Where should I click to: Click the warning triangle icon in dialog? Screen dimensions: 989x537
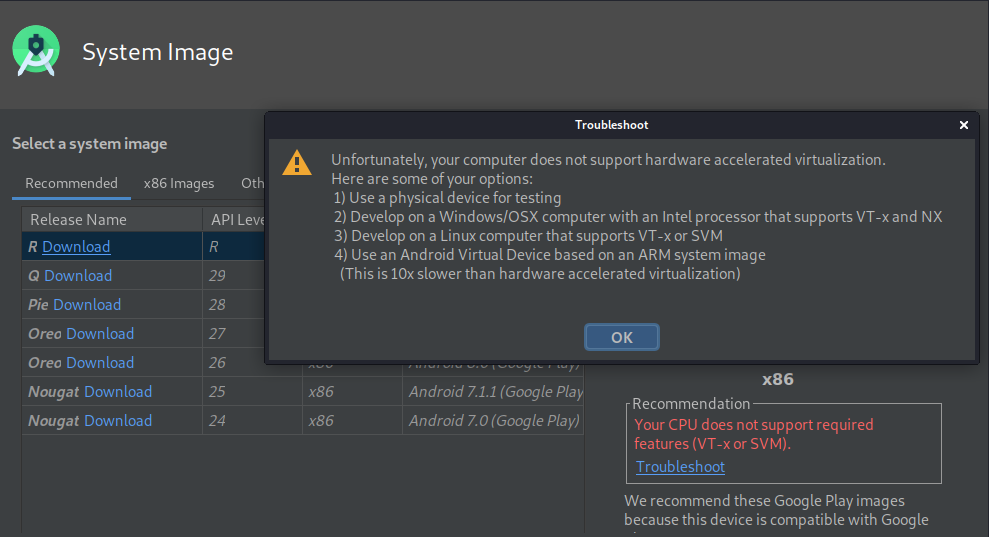tap(296, 162)
